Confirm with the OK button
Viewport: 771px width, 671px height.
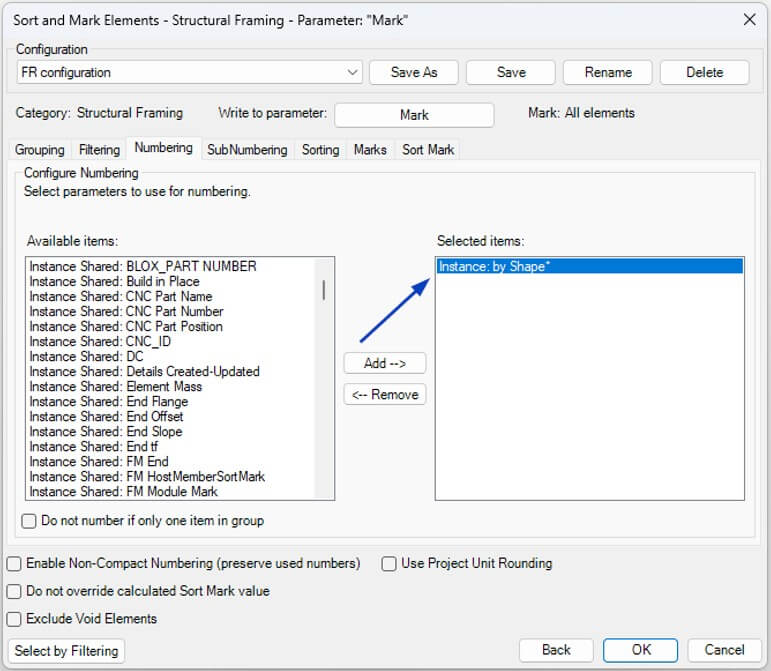[x=640, y=650]
